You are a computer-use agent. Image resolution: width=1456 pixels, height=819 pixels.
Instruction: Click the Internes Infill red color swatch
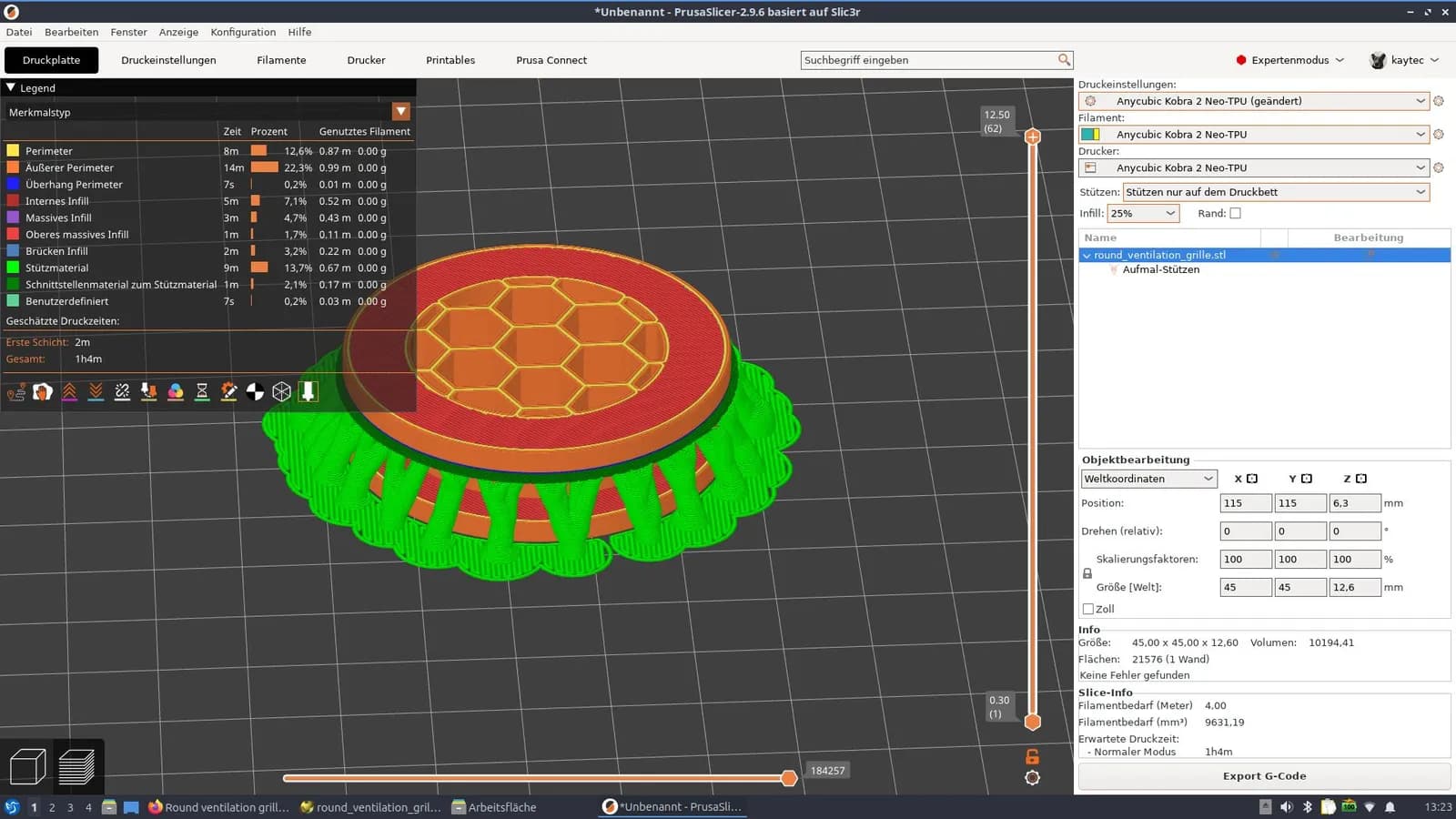pos(13,201)
